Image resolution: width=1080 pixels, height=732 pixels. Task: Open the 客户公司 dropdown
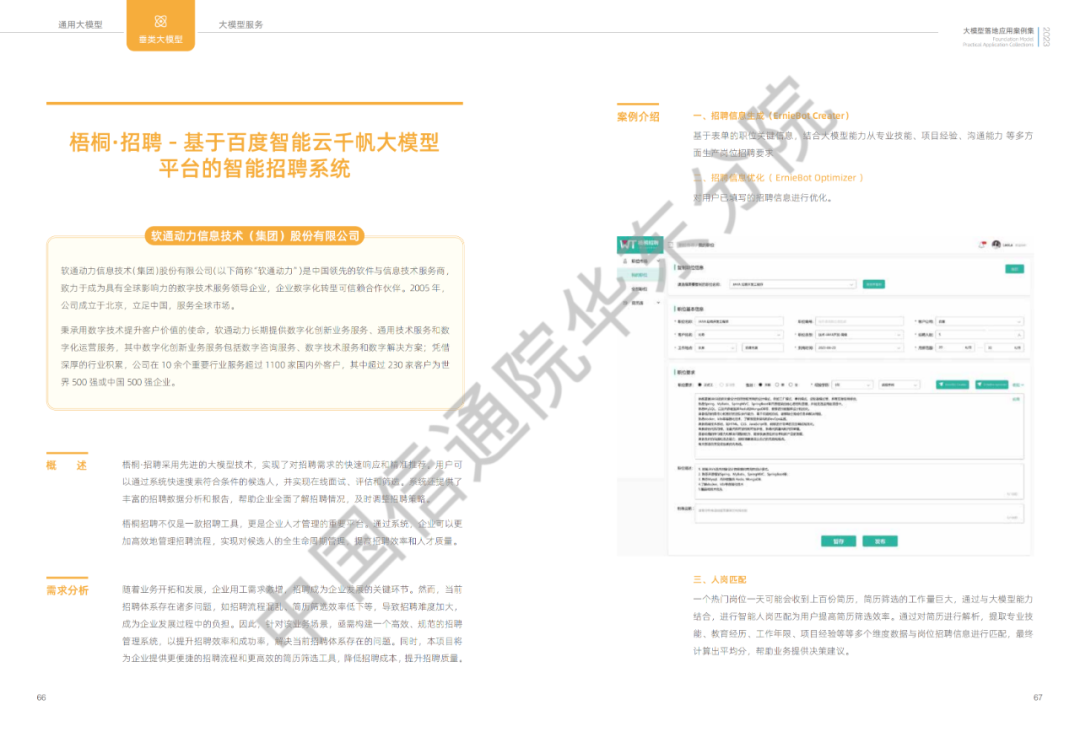(980, 322)
